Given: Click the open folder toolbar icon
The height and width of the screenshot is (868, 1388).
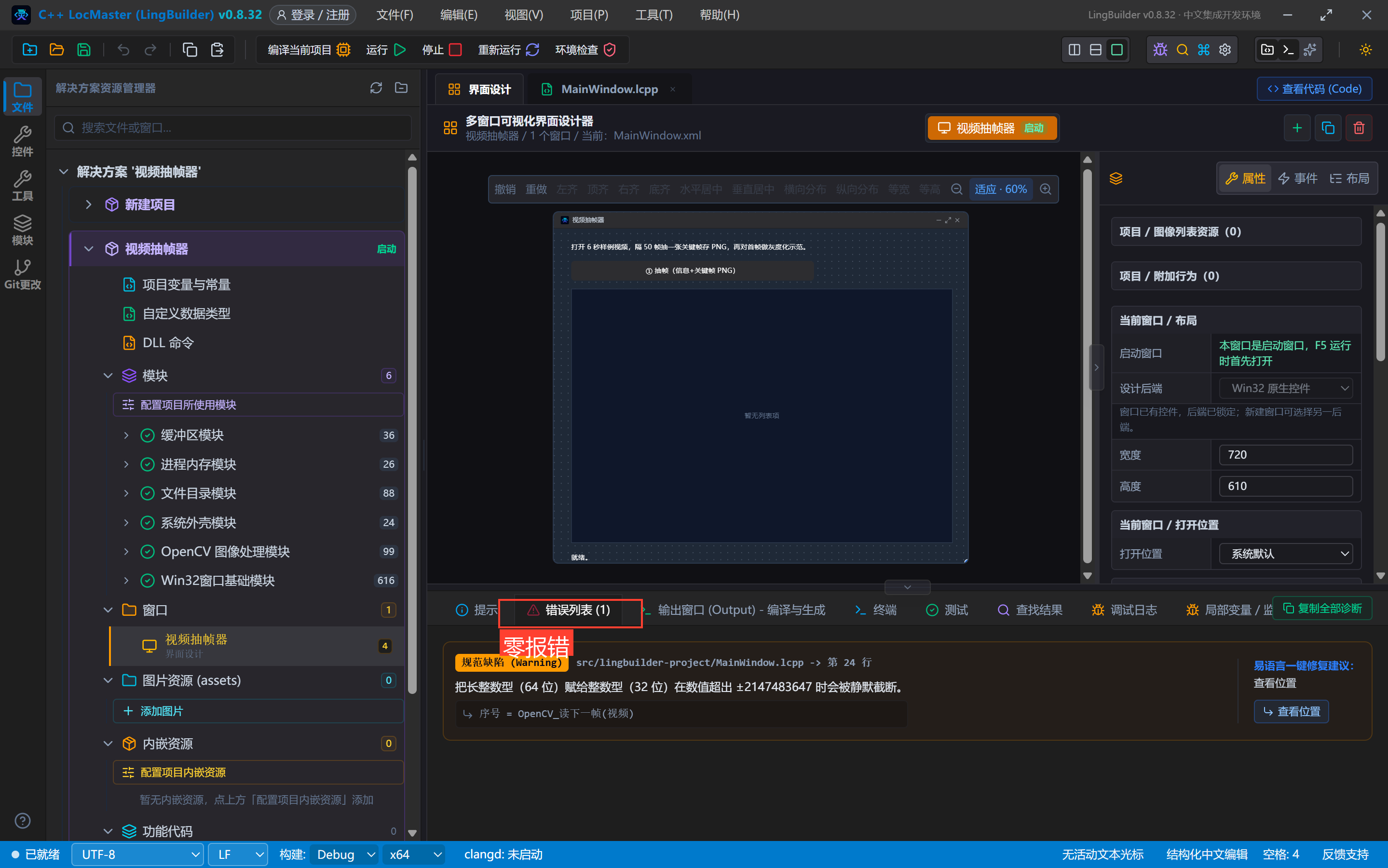Looking at the screenshot, I should tap(56, 50).
